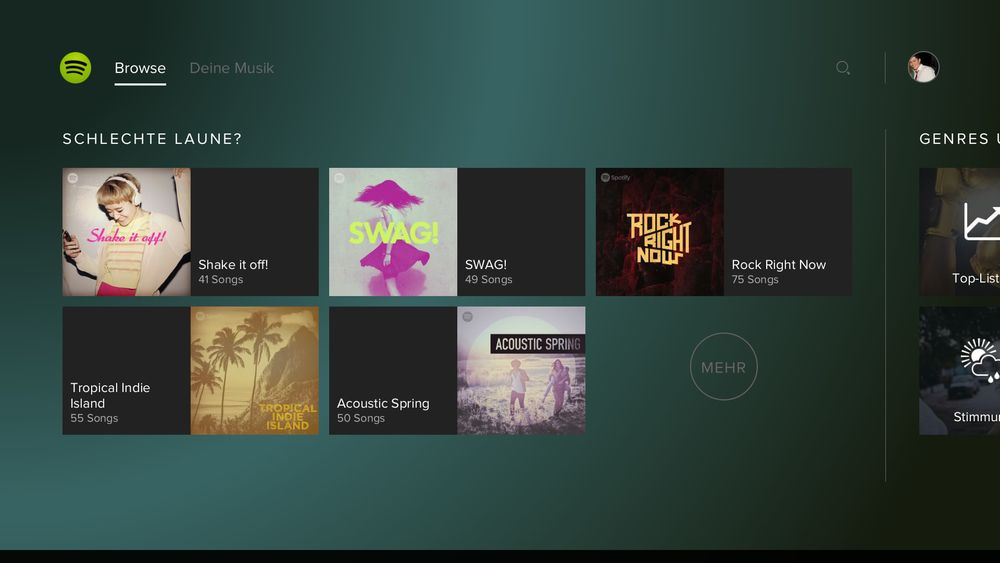Select the Rock Right Now cover art
Viewport: 1000px width, 563px height.
click(660, 232)
